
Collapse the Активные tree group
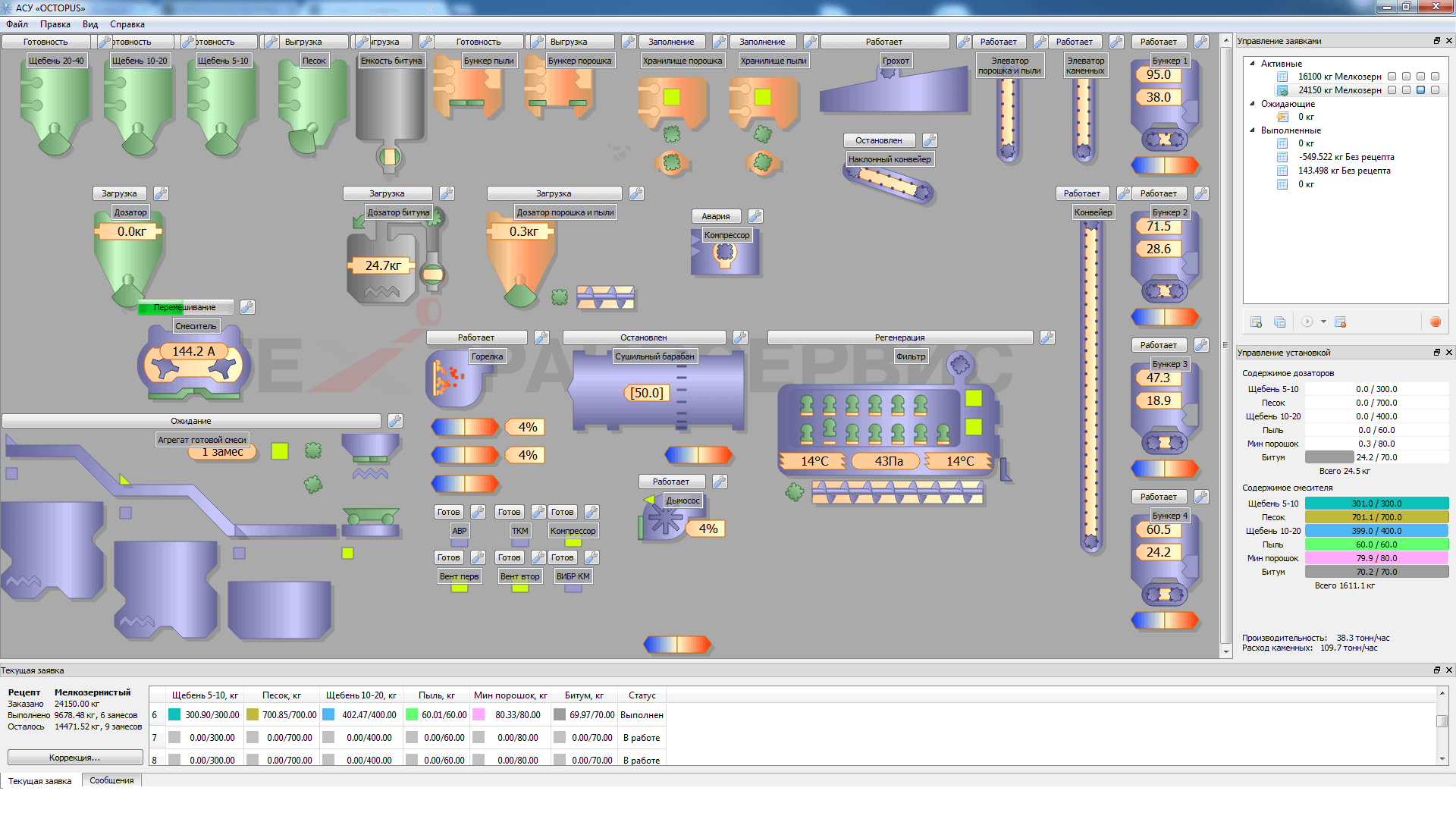click(1252, 64)
